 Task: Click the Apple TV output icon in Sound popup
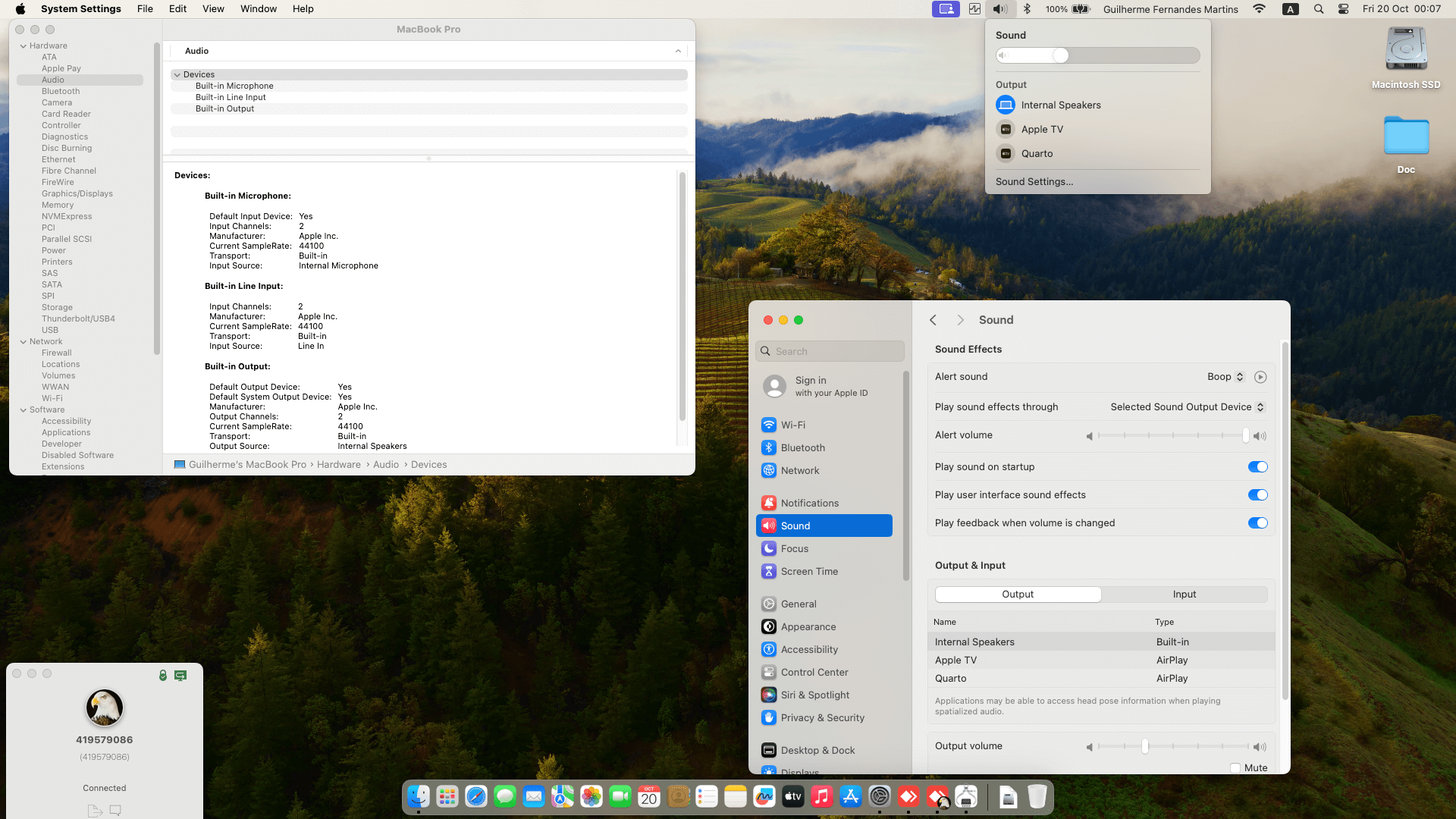[1006, 129]
